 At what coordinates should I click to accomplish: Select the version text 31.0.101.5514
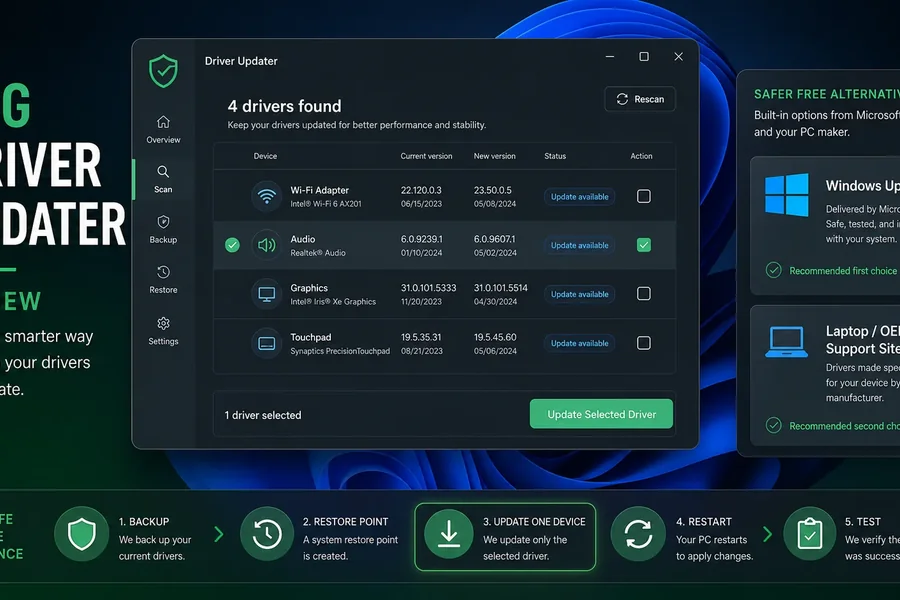pos(501,288)
